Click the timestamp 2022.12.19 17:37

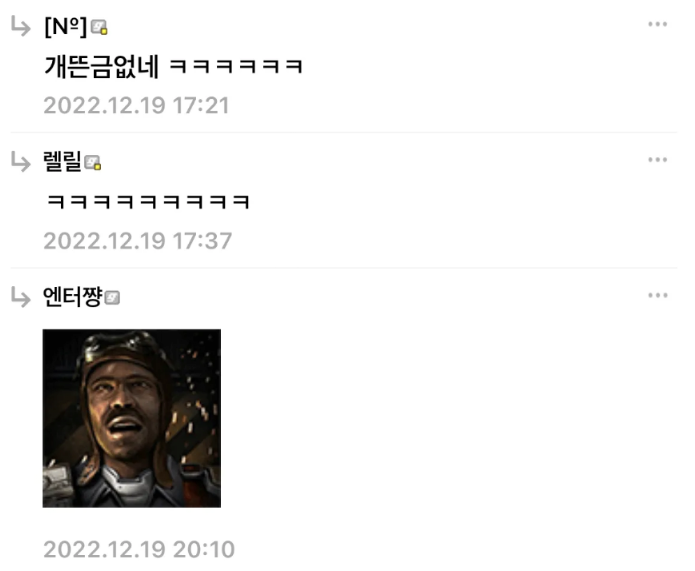(137, 241)
